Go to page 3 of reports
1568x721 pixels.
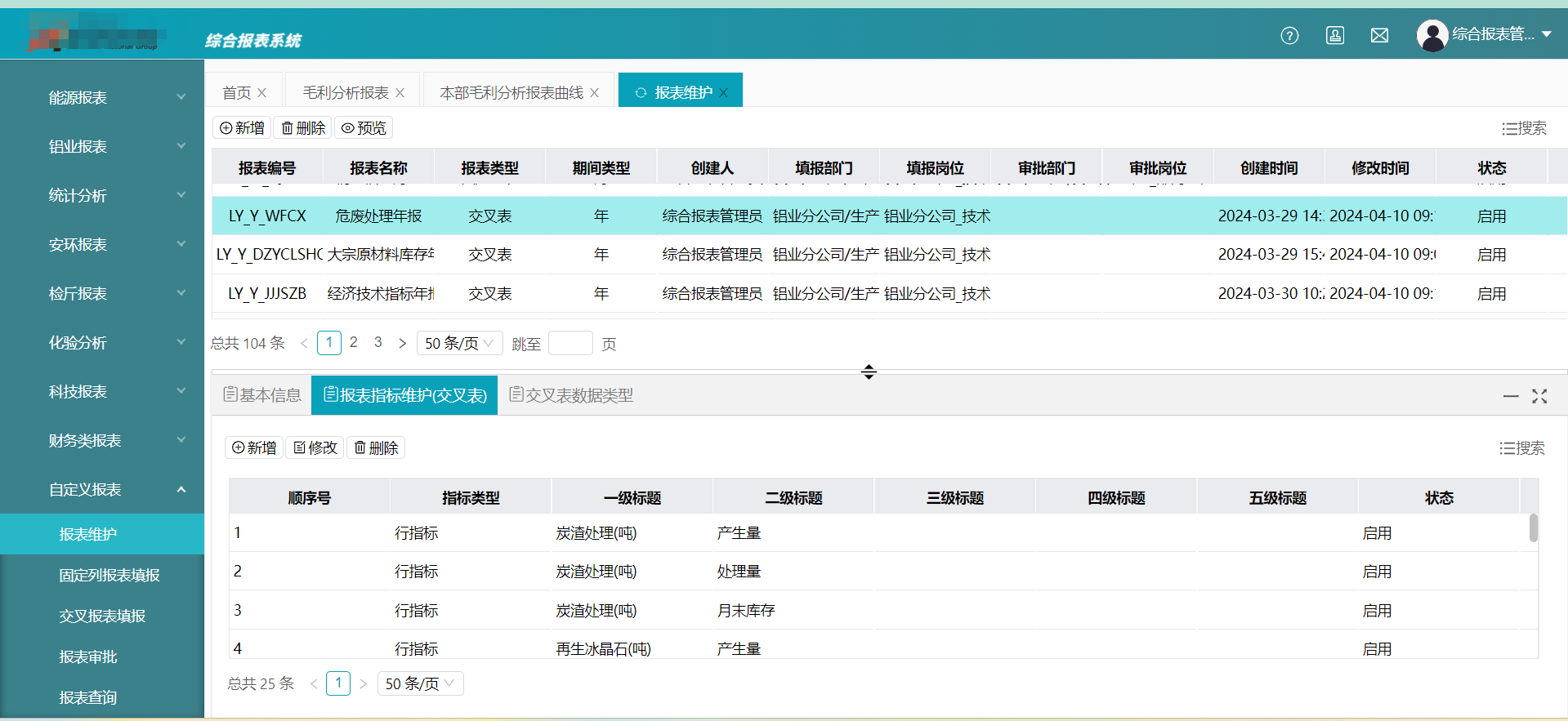tap(378, 342)
